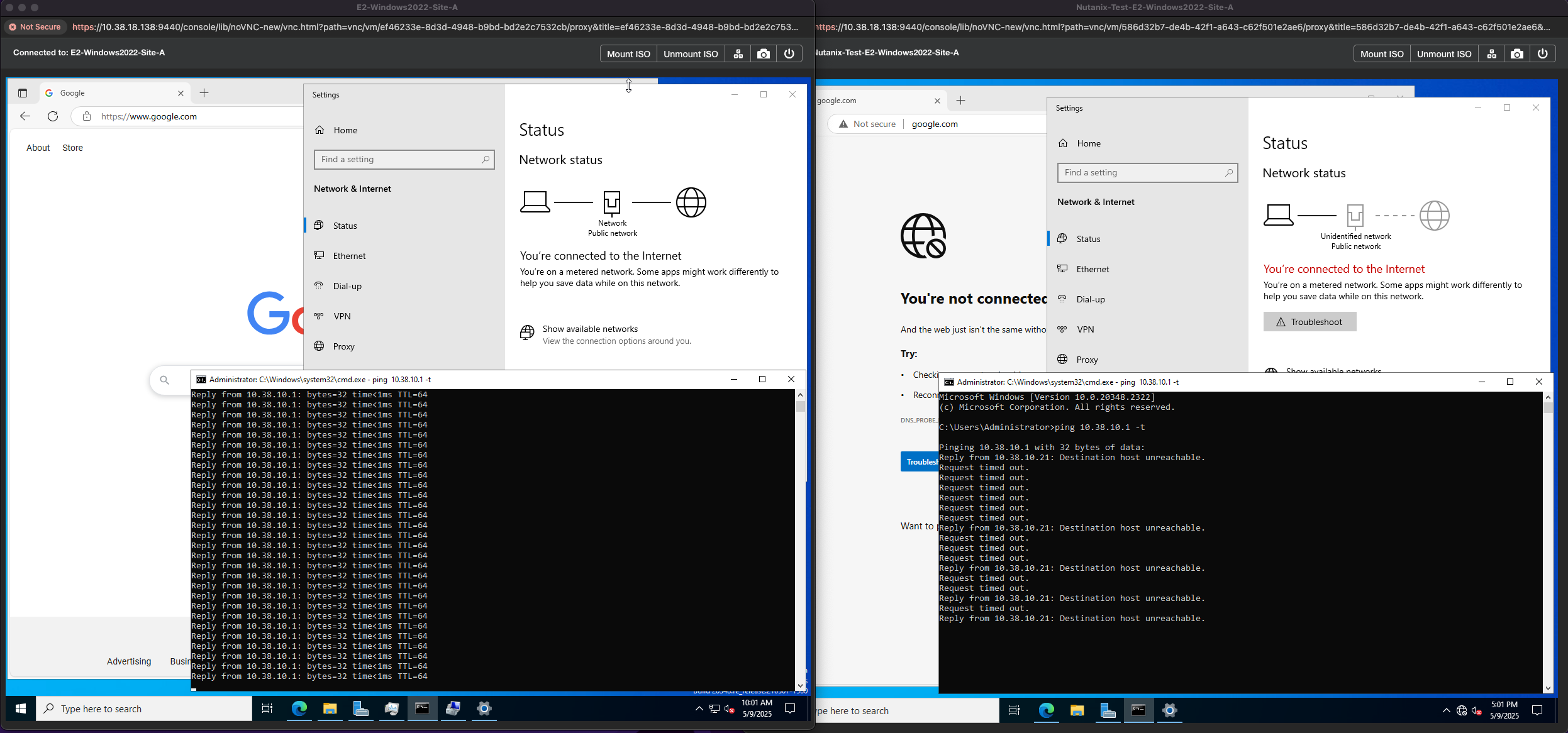Click Unmount ISO in right console

tap(1444, 54)
